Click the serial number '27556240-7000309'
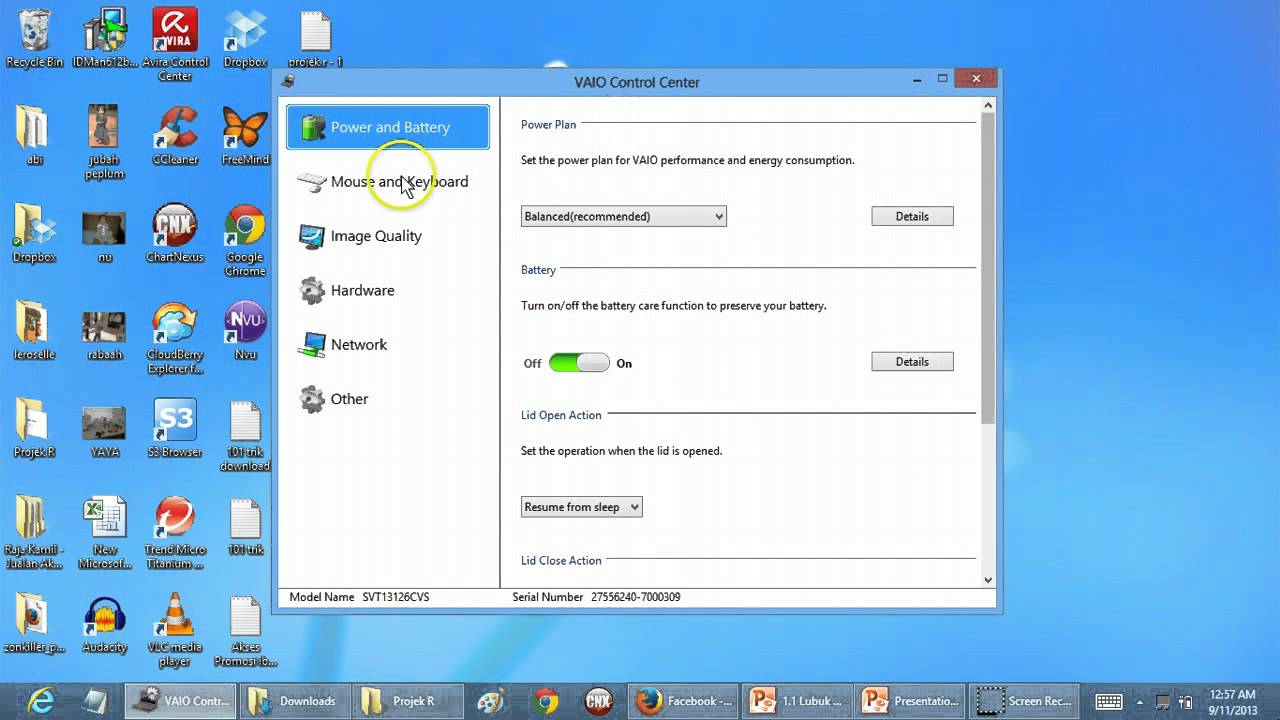The height and width of the screenshot is (720, 1280). 636,597
